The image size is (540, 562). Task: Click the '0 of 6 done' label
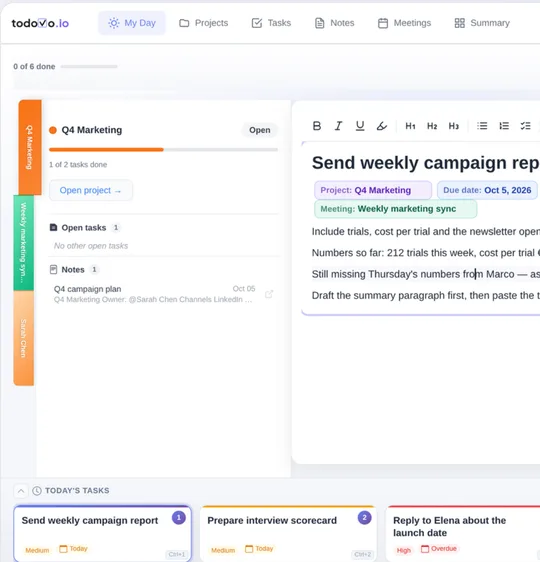(x=34, y=66)
